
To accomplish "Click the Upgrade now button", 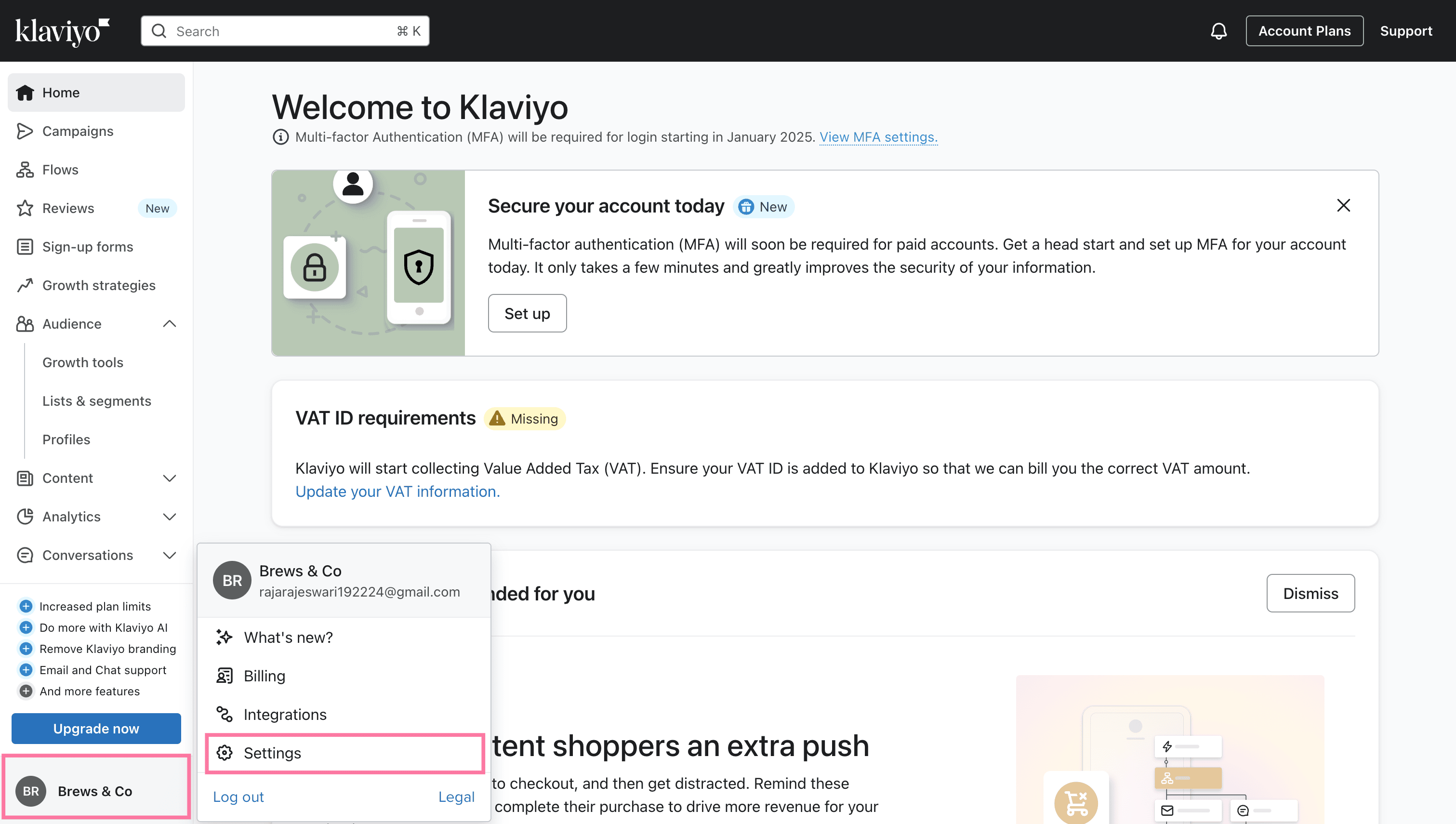I will [96, 729].
